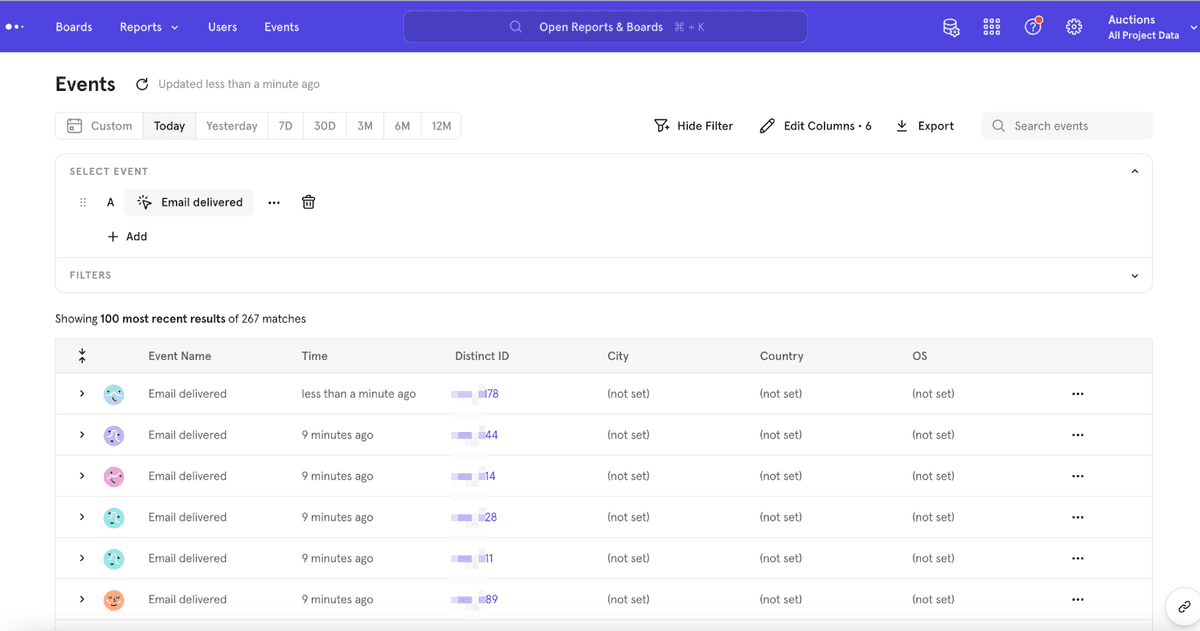
Task: Toggle expand-all rows icon in table header
Action: coord(82,356)
